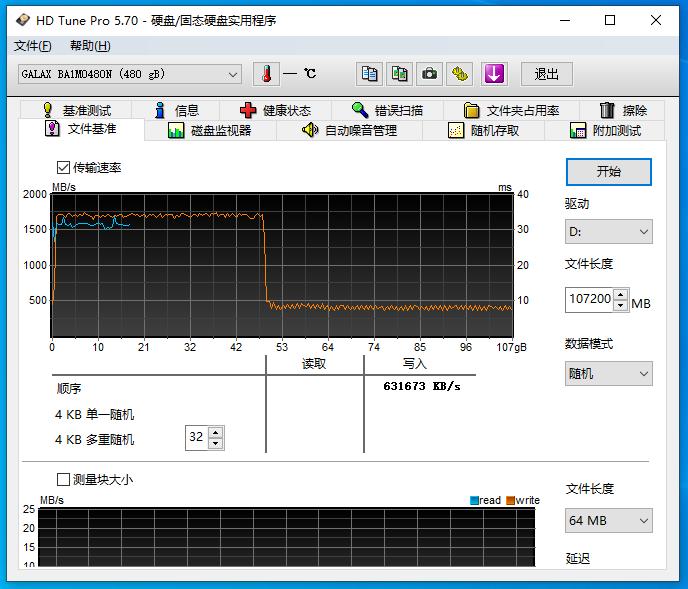
Task: Maximize the HD Tune Pro window
Action: click(610, 20)
